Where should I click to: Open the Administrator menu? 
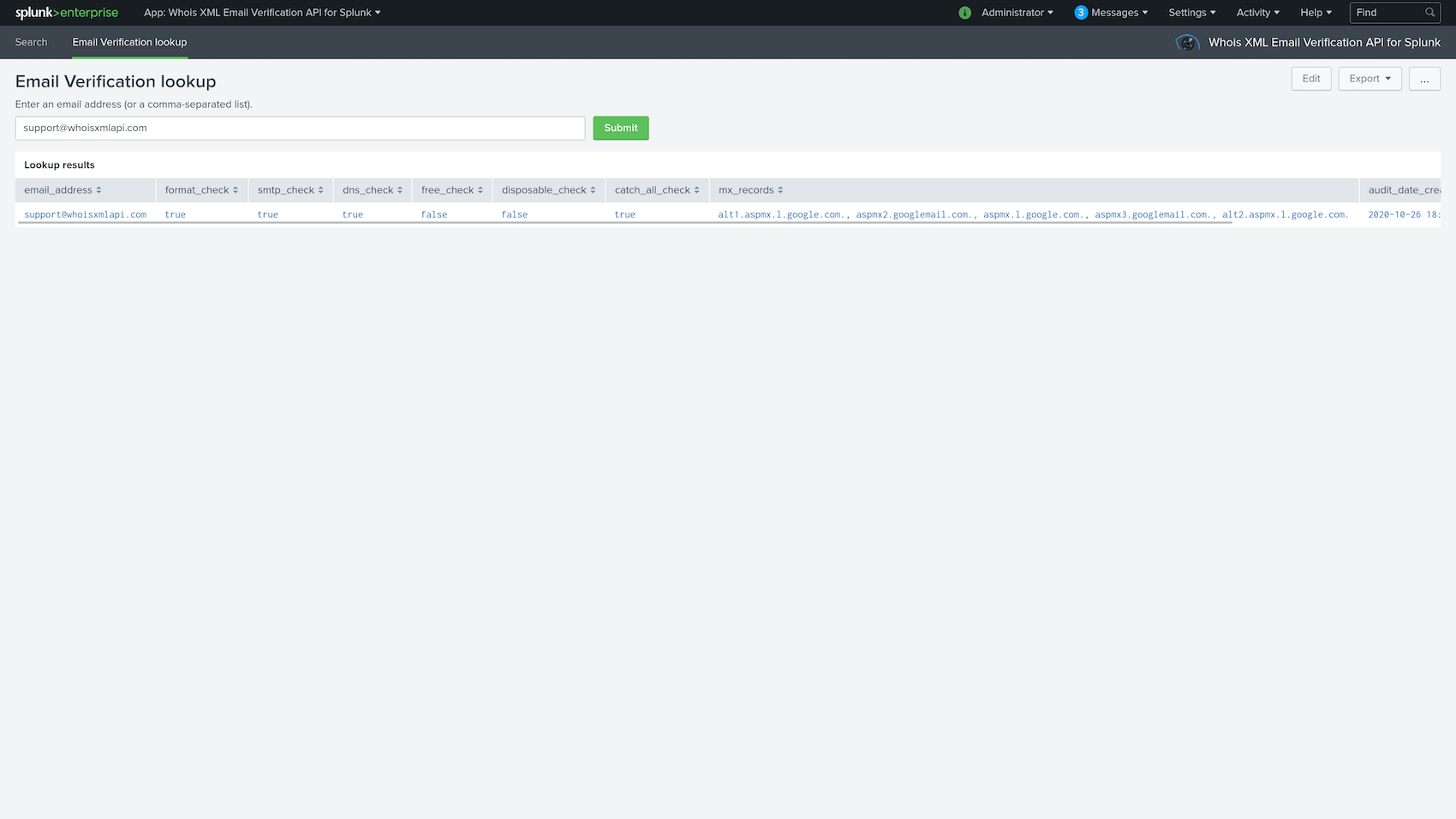(x=1017, y=13)
